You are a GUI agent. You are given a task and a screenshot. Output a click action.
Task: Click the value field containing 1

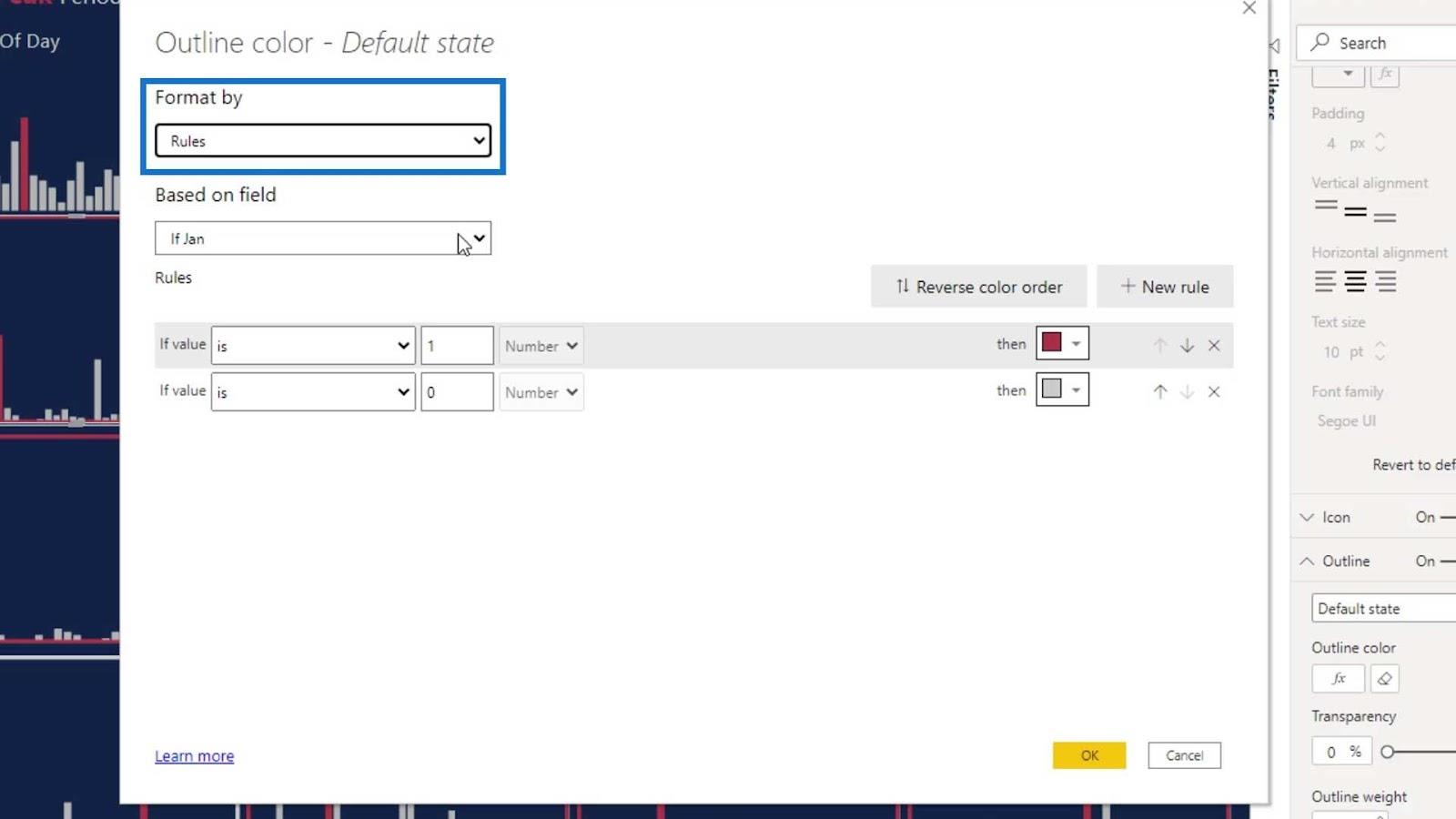pos(457,346)
